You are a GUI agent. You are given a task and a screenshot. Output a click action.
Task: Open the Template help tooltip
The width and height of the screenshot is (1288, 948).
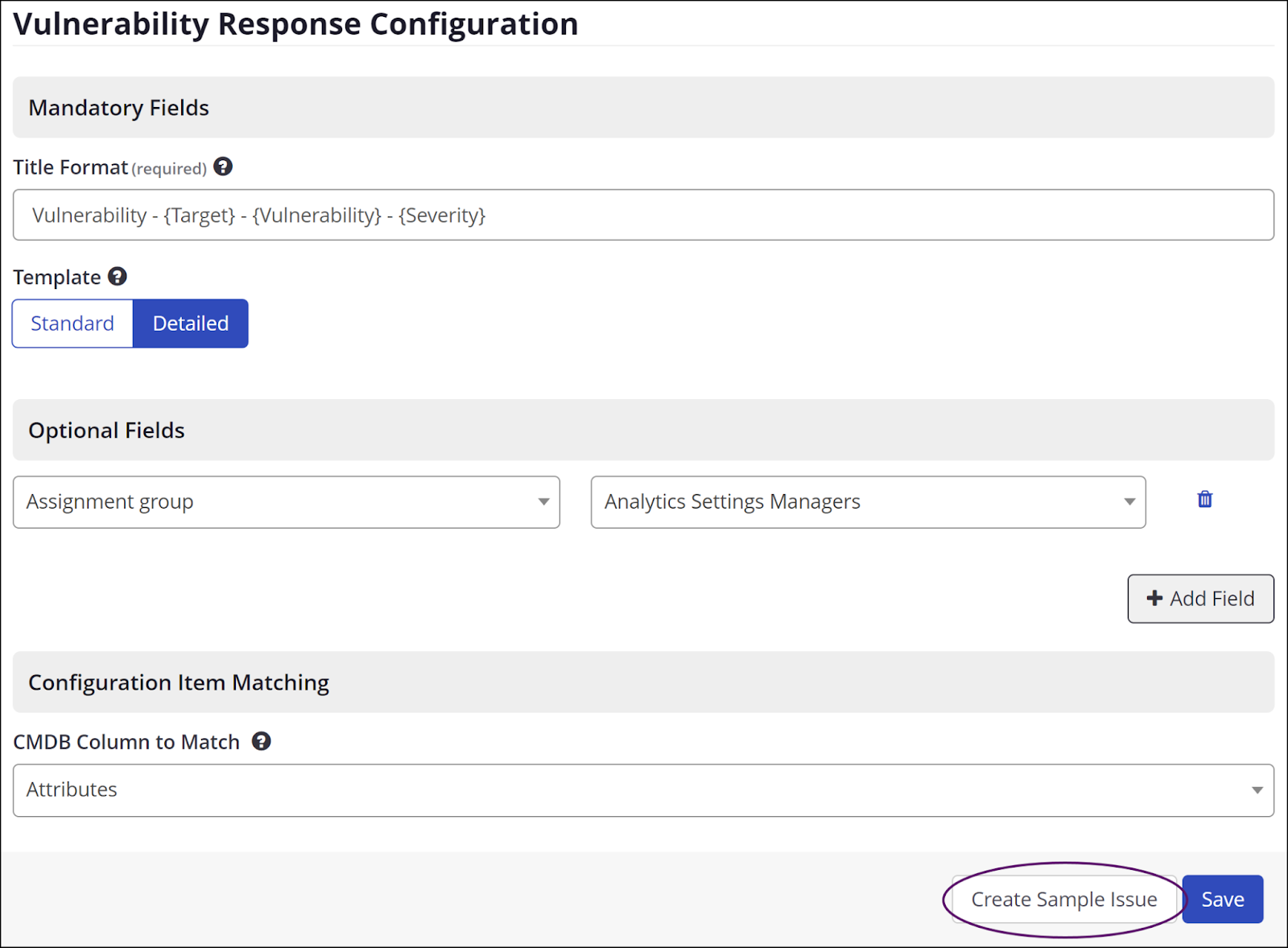117,276
